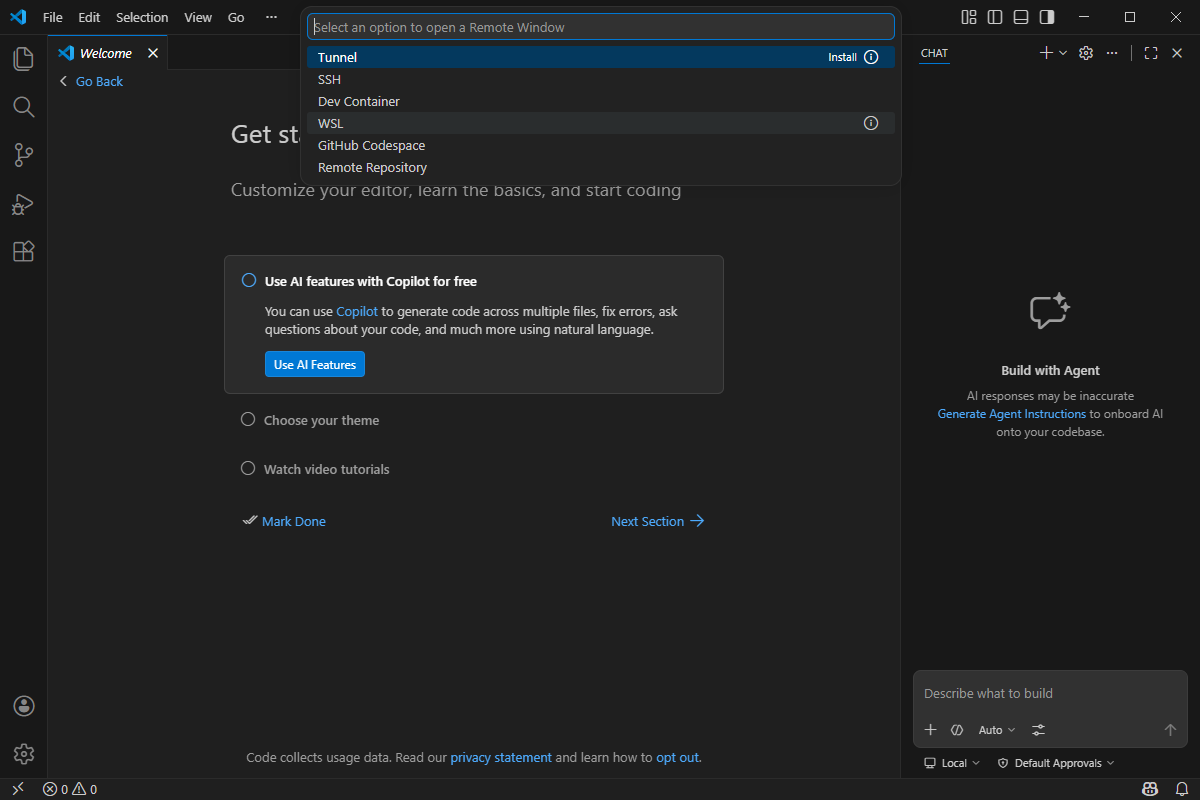
Task: Open chat settings gear icon
Action: tap(1086, 53)
